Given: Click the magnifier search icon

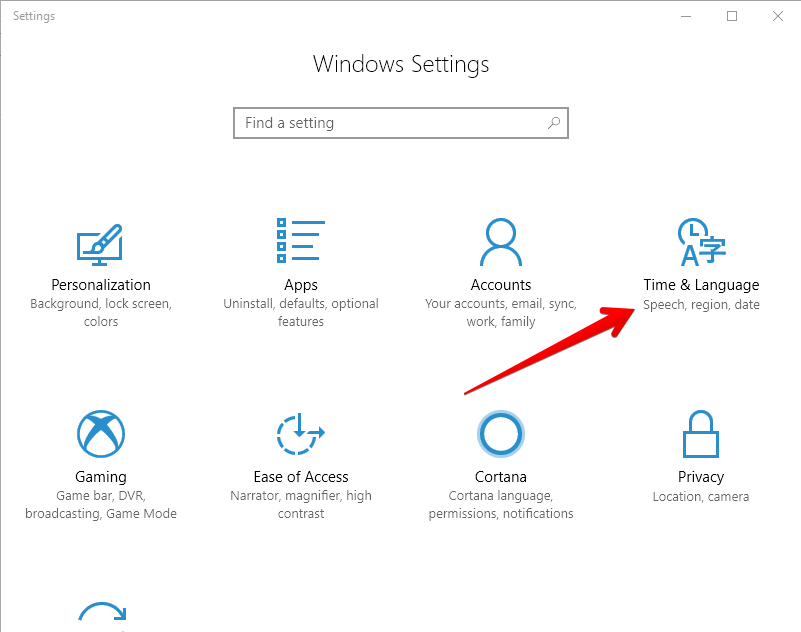Looking at the screenshot, I should 554,123.
